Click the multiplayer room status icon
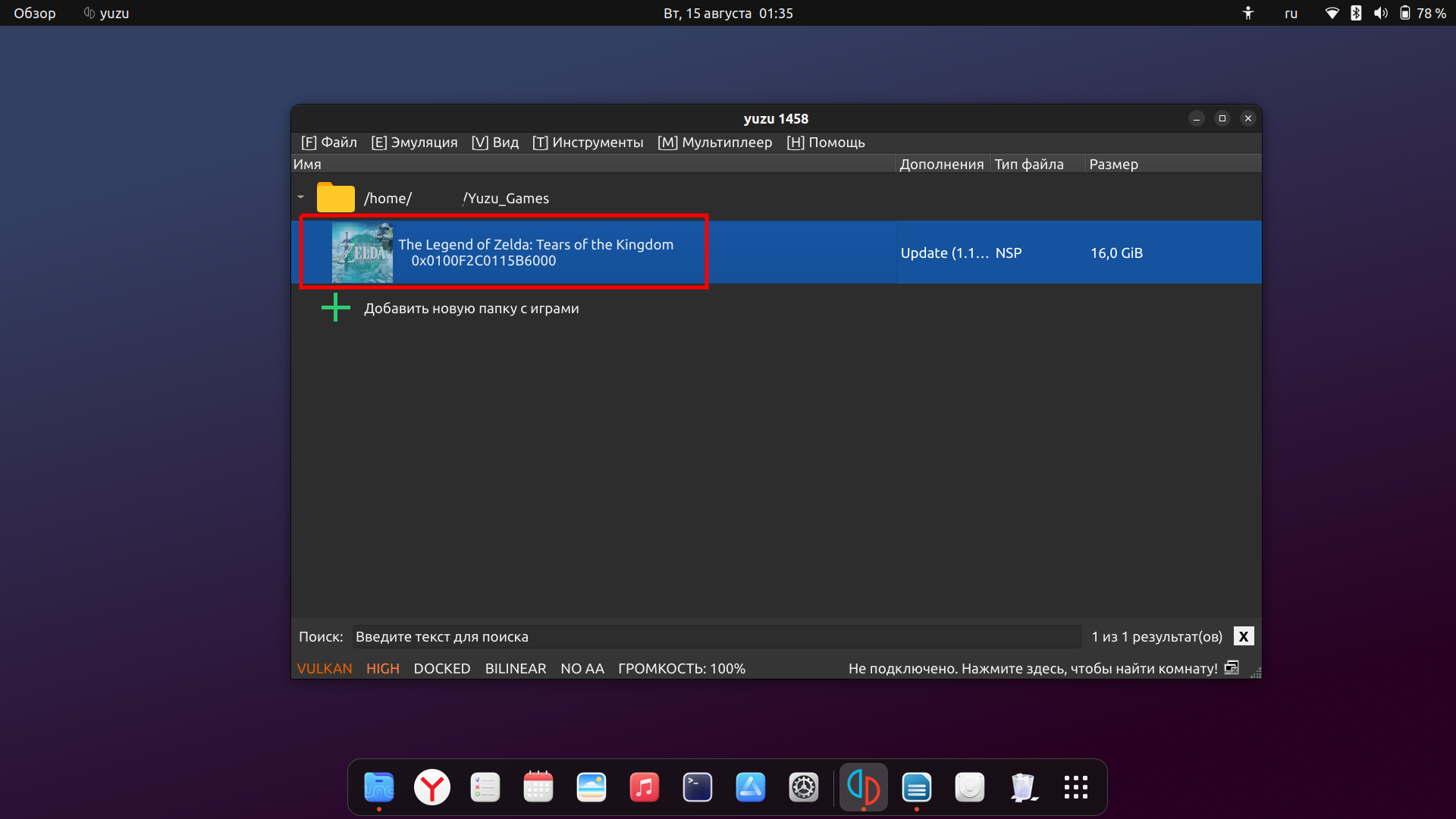Screen dimensions: 1456x819 [1232, 668]
